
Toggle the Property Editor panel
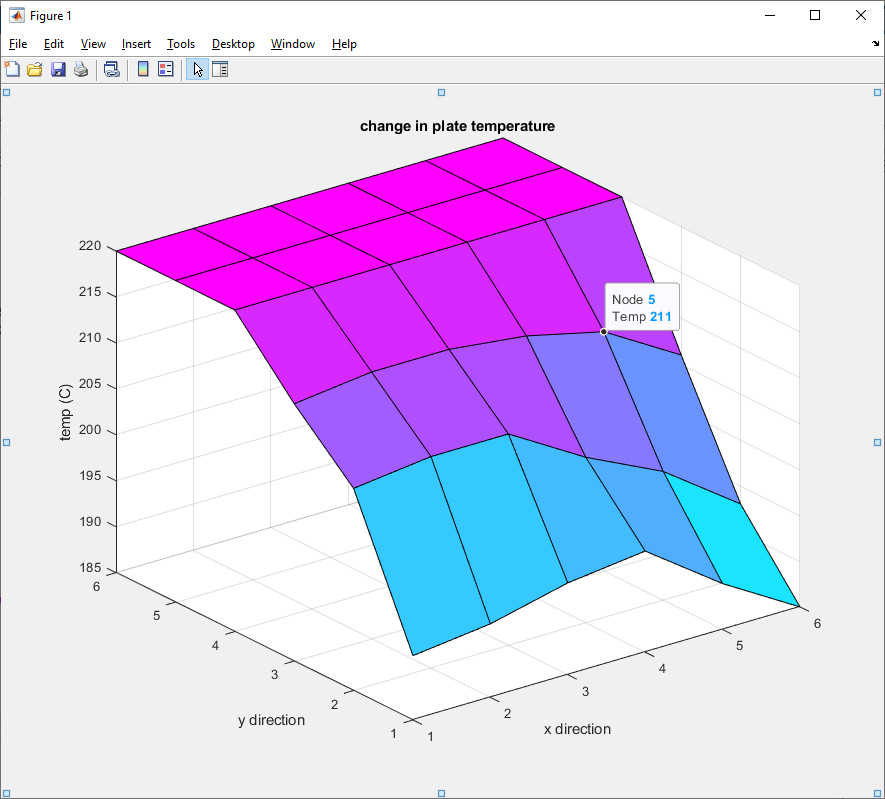click(220, 69)
